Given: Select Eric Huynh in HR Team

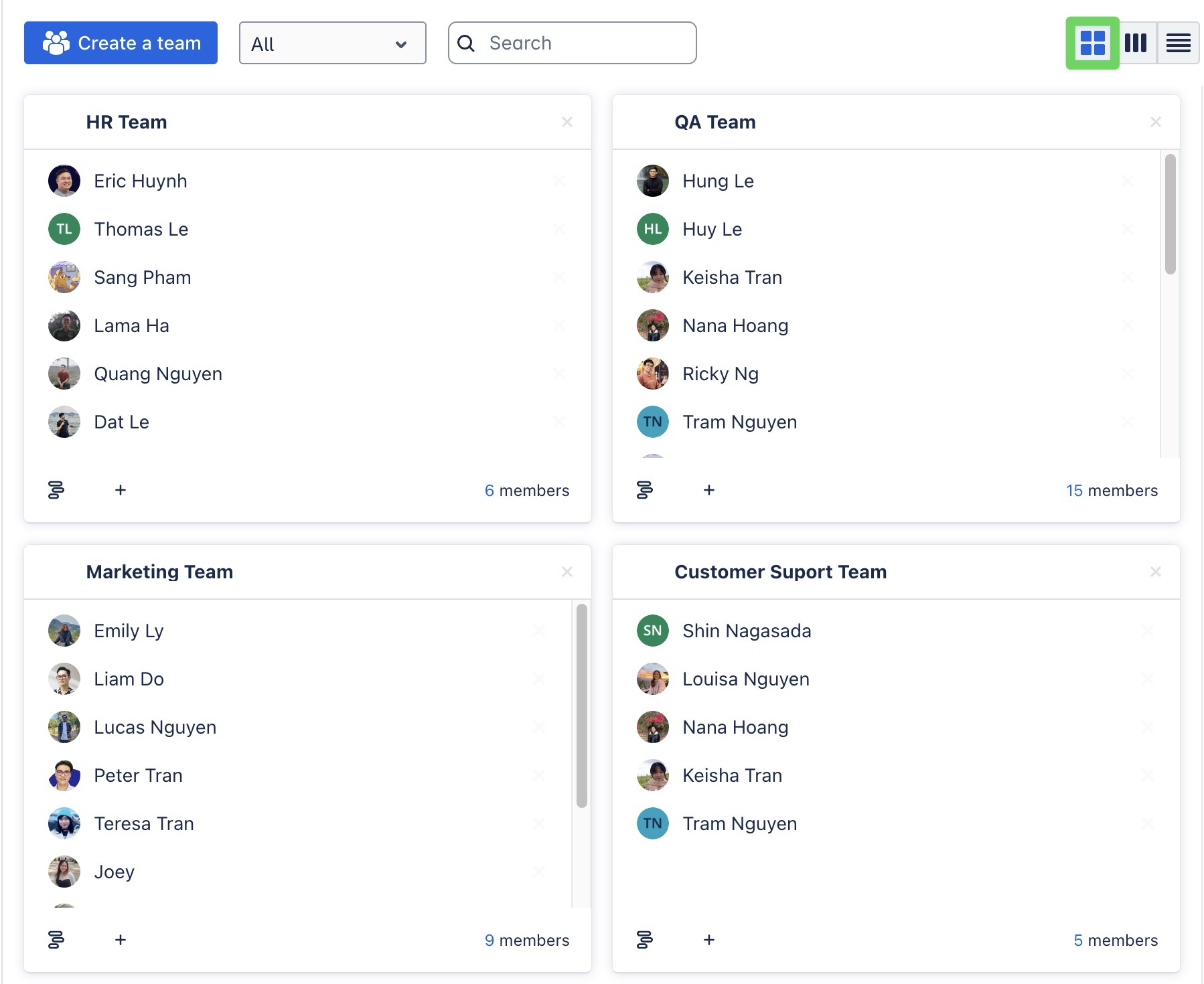Looking at the screenshot, I should [140, 181].
